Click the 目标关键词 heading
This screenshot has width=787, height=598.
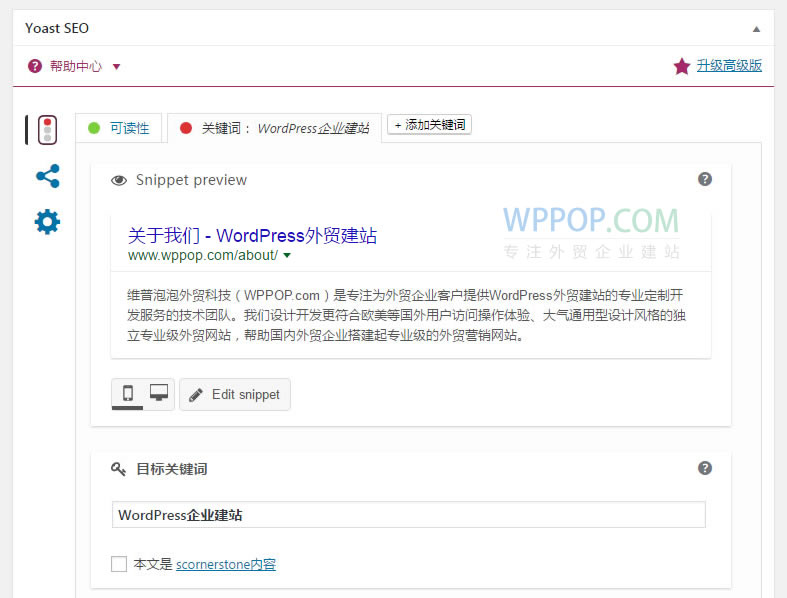coord(172,469)
